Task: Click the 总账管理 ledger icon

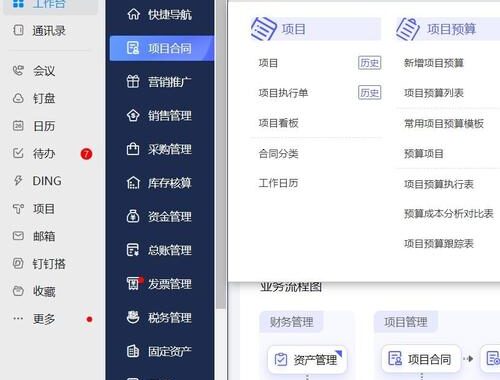Action: [133, 250]
